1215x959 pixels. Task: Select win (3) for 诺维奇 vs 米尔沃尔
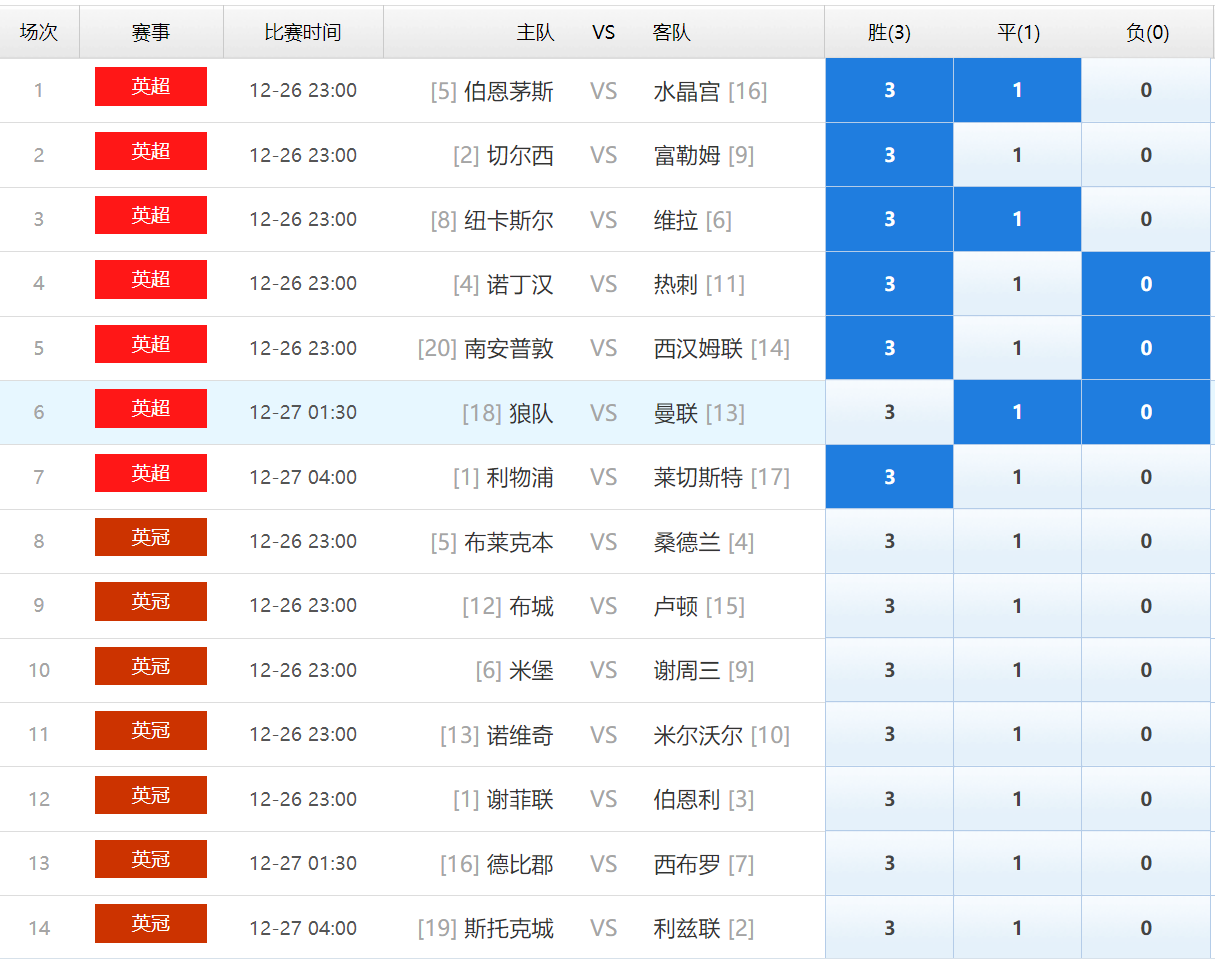[x=889, y=734]
